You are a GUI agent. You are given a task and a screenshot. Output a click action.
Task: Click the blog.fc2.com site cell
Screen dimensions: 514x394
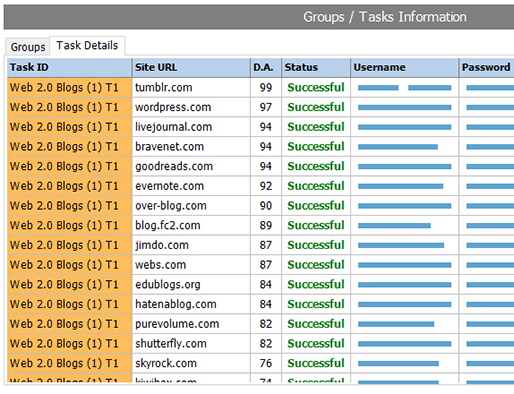click(191, 225)
